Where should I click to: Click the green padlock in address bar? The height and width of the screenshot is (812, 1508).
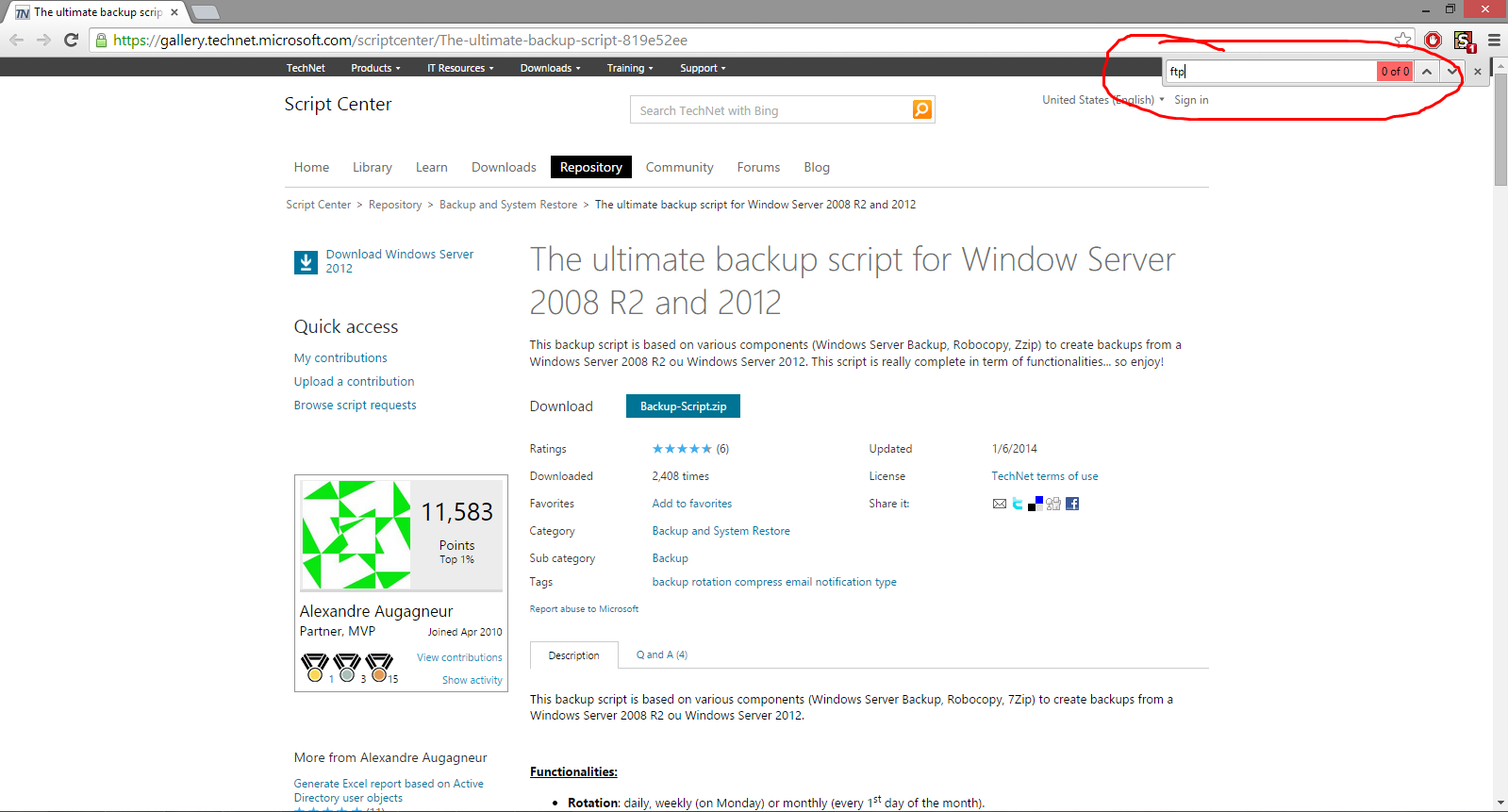[101, 40]
